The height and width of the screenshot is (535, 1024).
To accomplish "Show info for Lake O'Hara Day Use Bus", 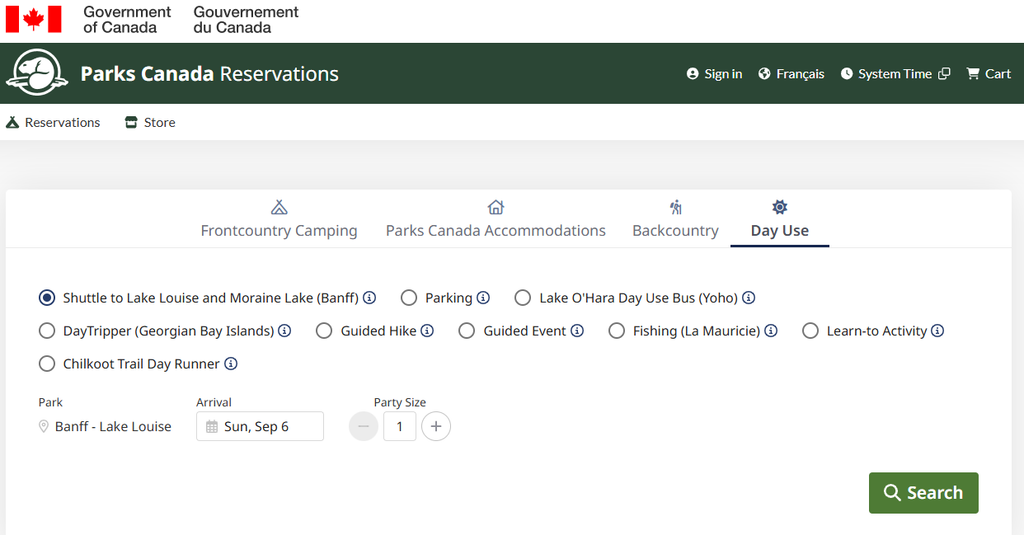I will pyautogui.click(x=748, y=298).
